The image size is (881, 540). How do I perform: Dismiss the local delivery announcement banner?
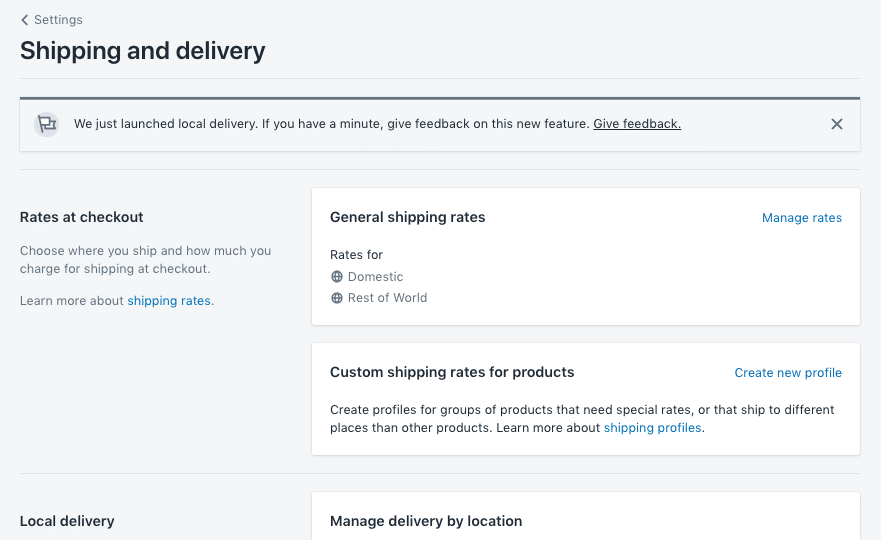click(837, 124)
